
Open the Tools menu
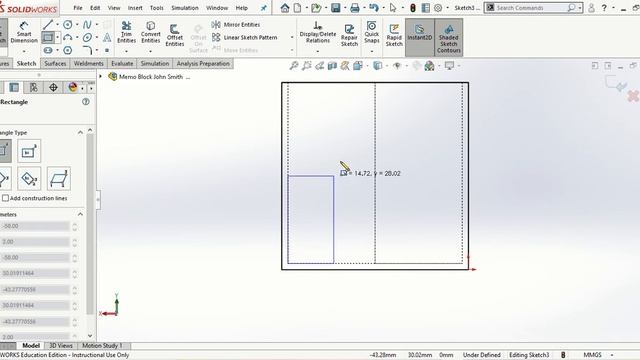pos(156,8)
